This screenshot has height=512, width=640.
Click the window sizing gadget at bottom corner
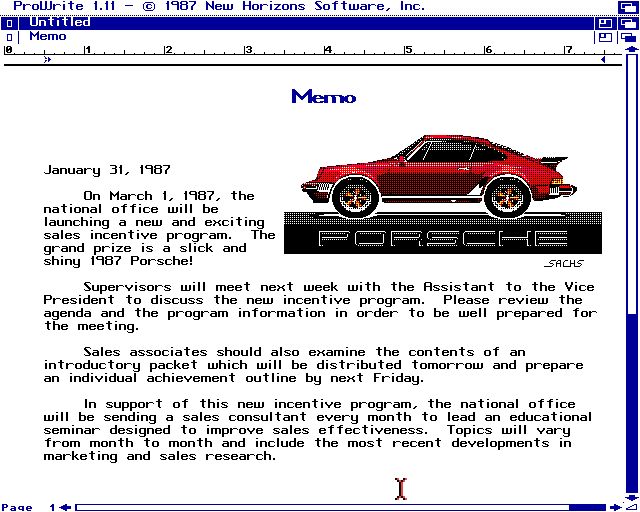pyautogui.click(x=631, y=507)
